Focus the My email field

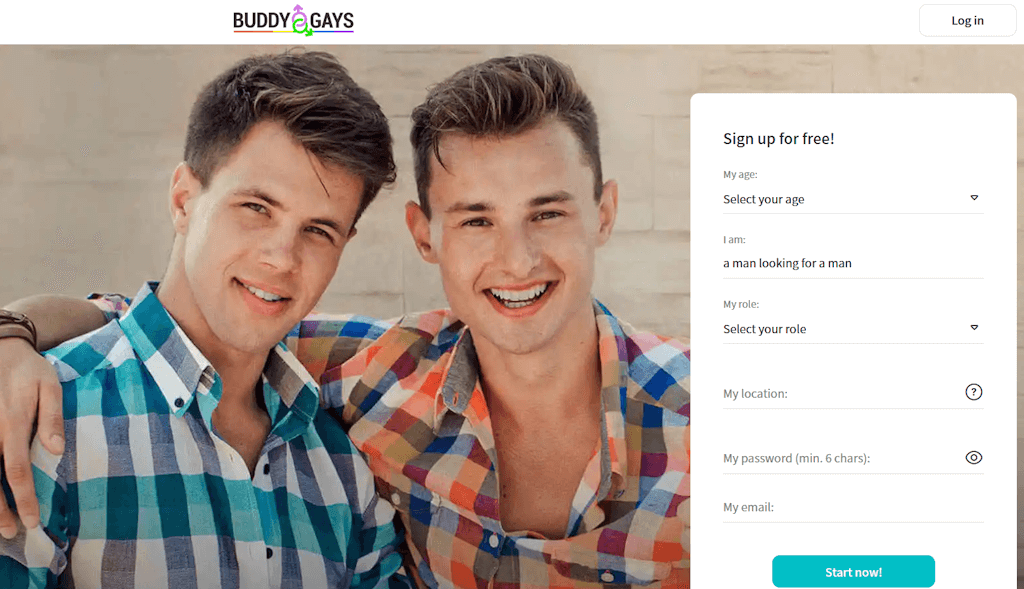pyautogui.click(x=853, y=507)
